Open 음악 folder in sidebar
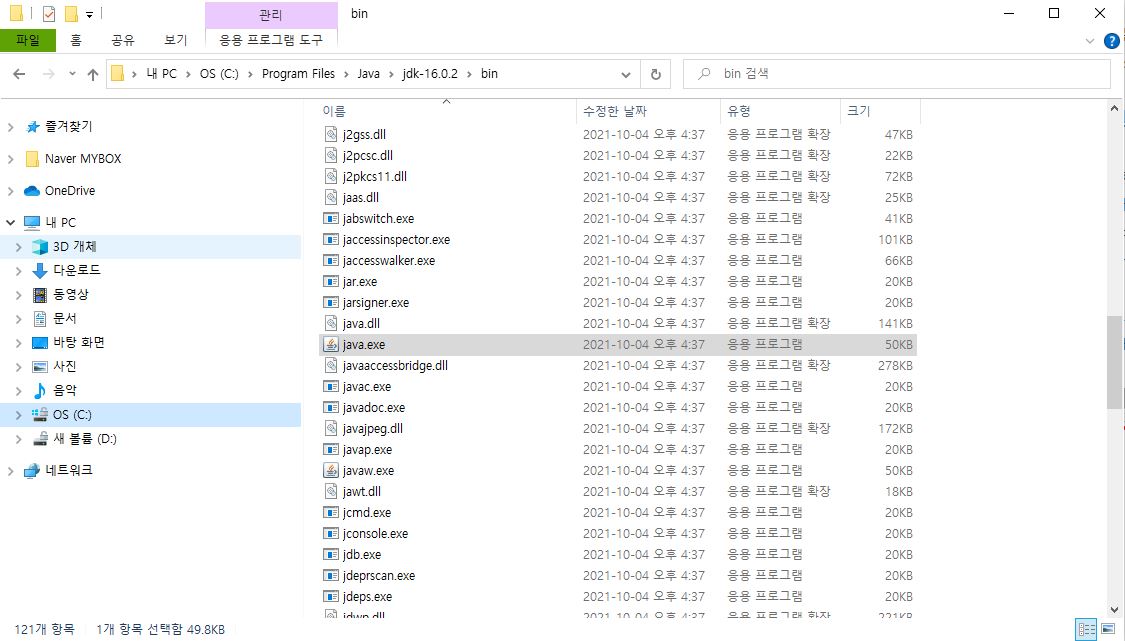This screenshot has width=1125, height=641. click(x=65, y=390)
